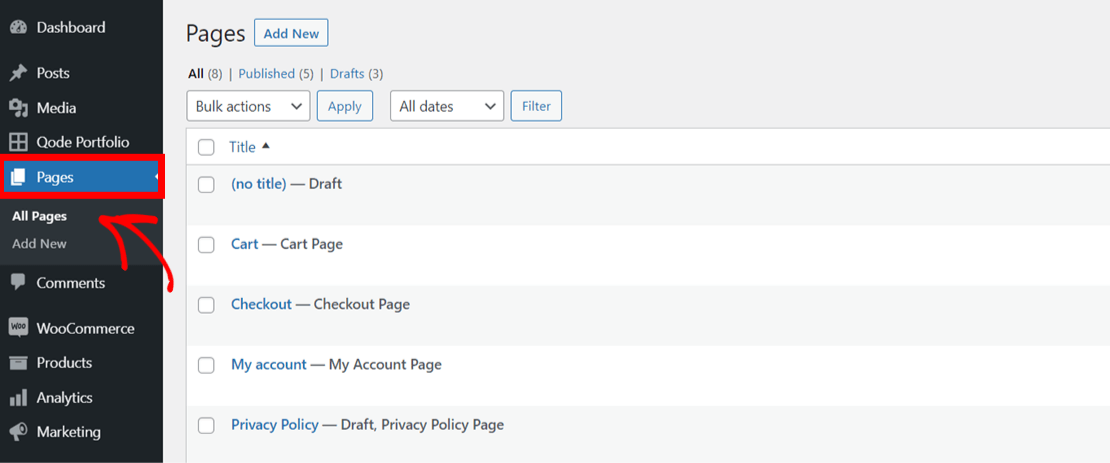Open the Analytics menu label
Viewport: 1110px width, 463px height.
pyautogui.click(x=64, y=398)
